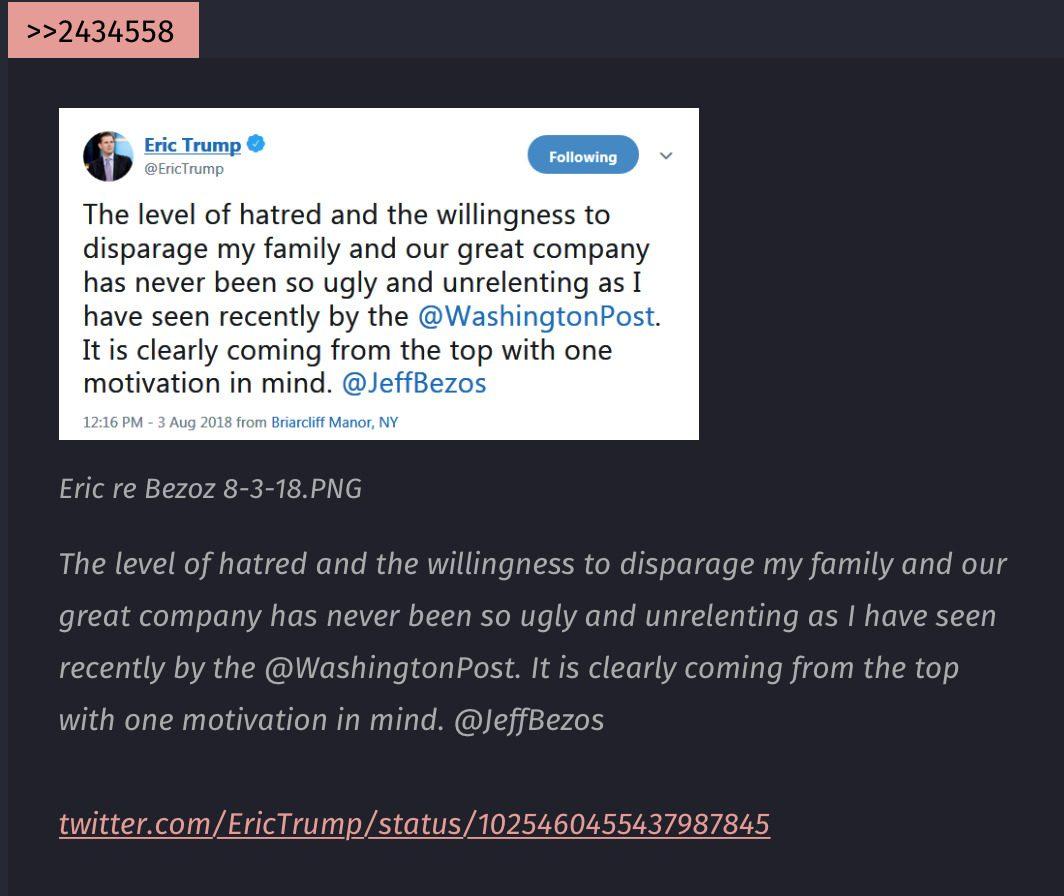Click the blue verified badge
Screen dimensions: 1064x896
point(256,144)
